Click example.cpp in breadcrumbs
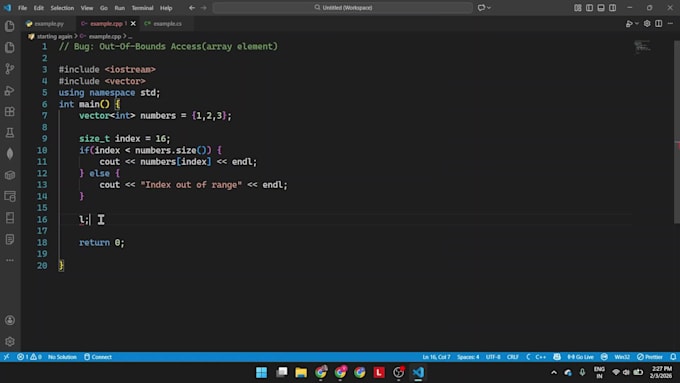This screenshot has height=383, width=680. (105, 36)
